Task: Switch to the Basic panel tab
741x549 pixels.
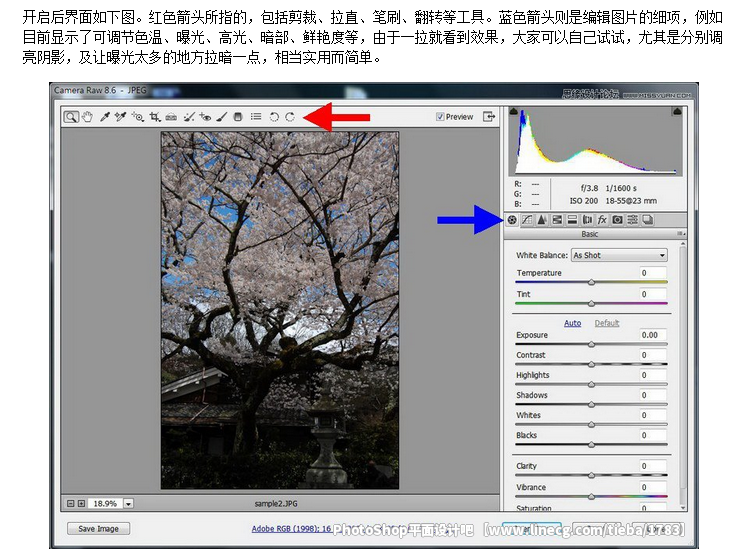Action: (x=512, y=220)
